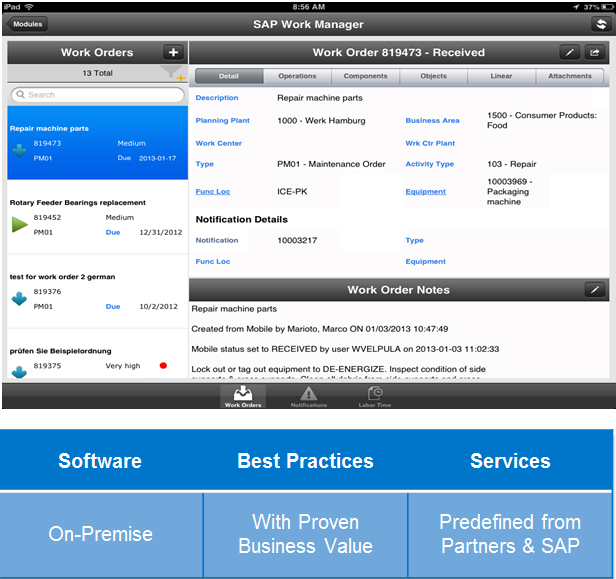The width and height of the screenshot is (616, 579).
Task: Tap the magnifier icon in Search field
Action: pyautogui.click(x=20, y=95)
